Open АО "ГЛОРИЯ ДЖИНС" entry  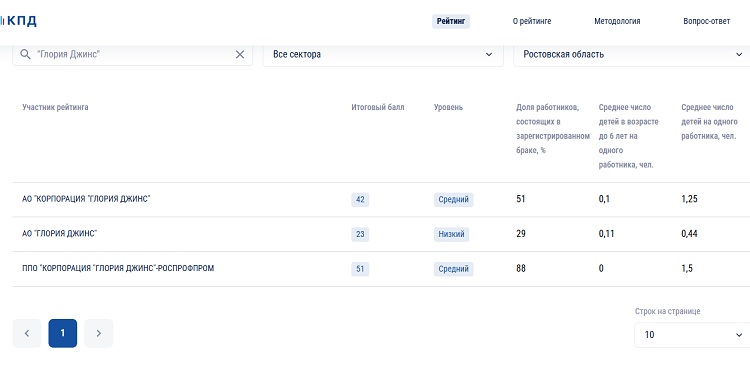click(60, 234)
